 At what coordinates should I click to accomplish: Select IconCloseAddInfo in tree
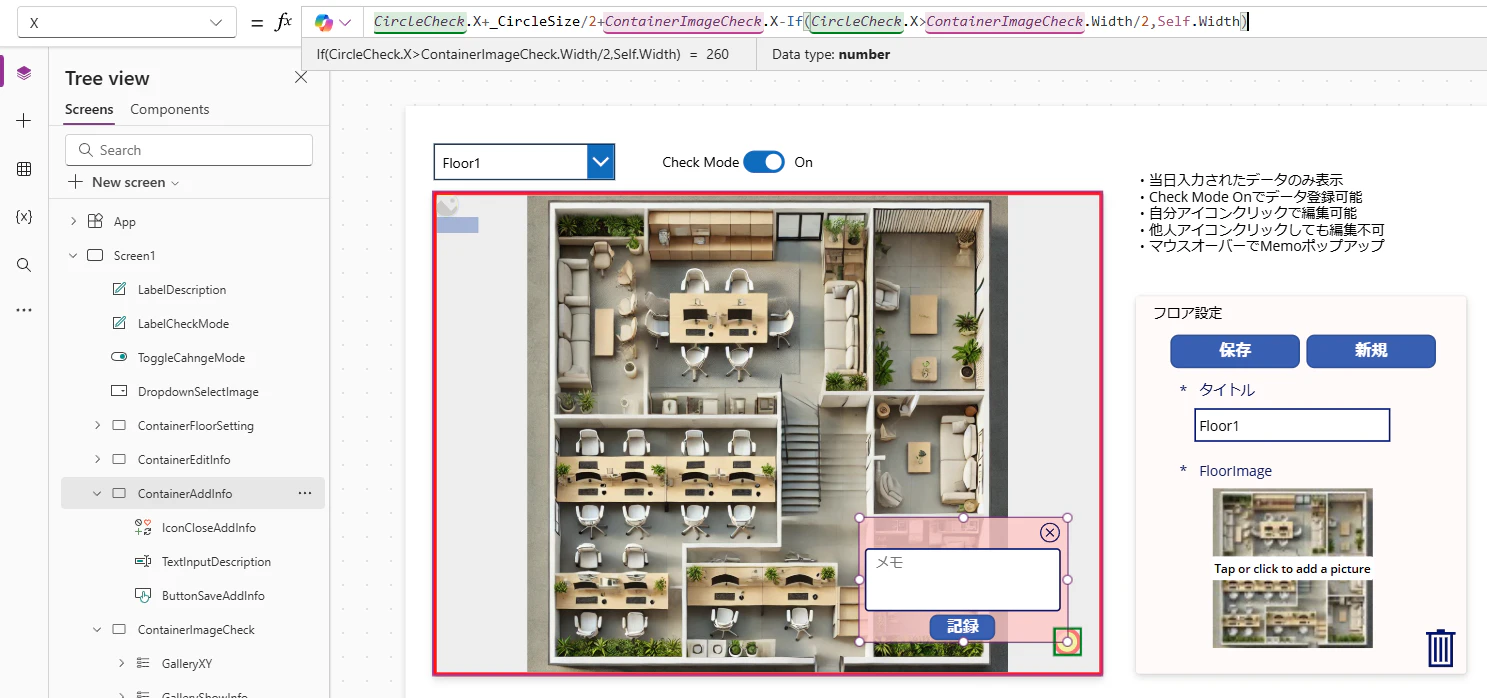tap(208, 528)
